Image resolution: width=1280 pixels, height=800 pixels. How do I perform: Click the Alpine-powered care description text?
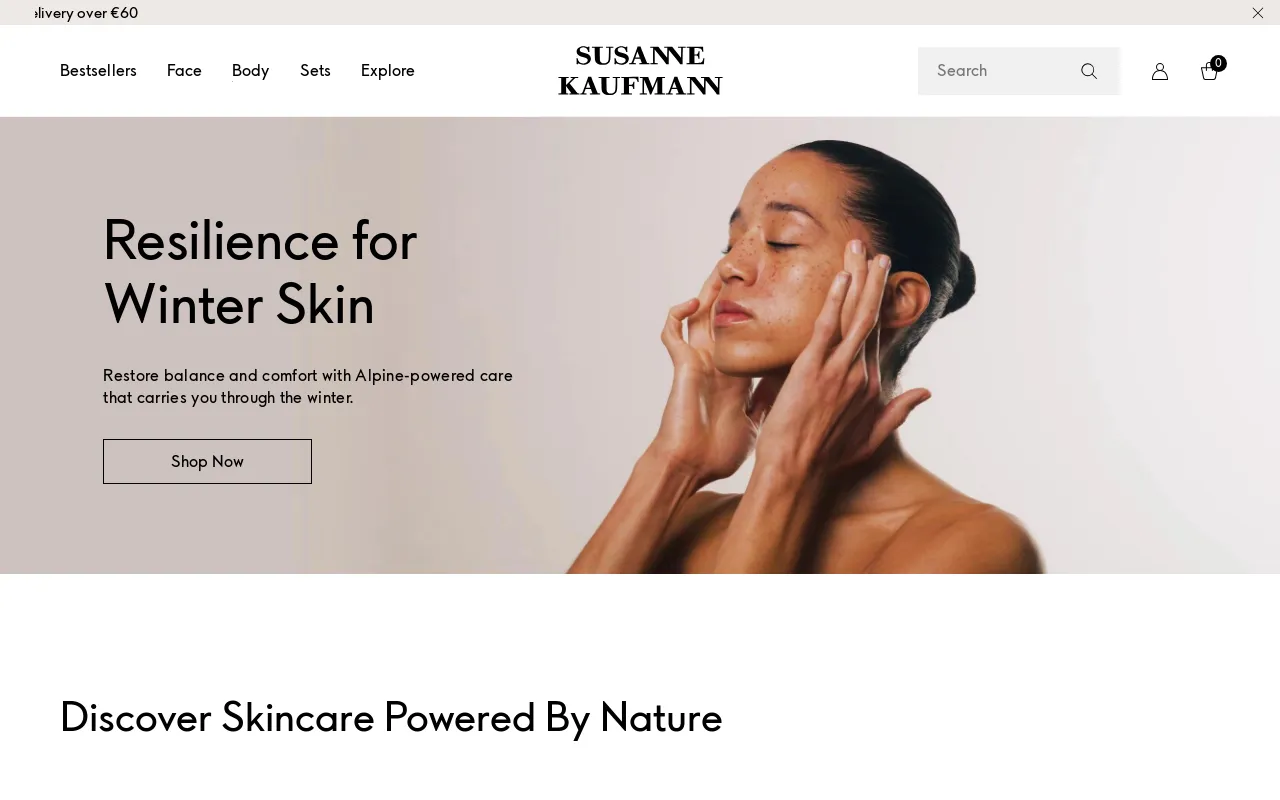(308, 386)
